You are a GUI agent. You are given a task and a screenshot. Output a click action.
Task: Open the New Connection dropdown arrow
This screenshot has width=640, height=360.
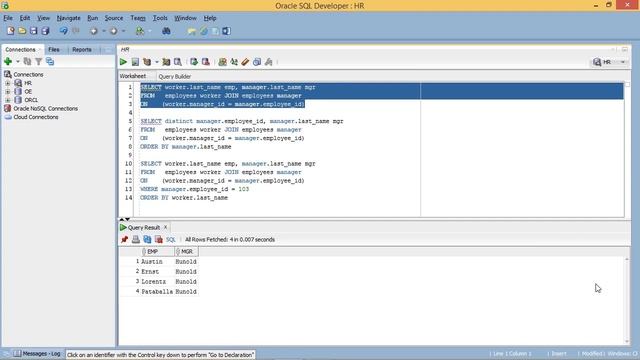(x=18, y=62)
